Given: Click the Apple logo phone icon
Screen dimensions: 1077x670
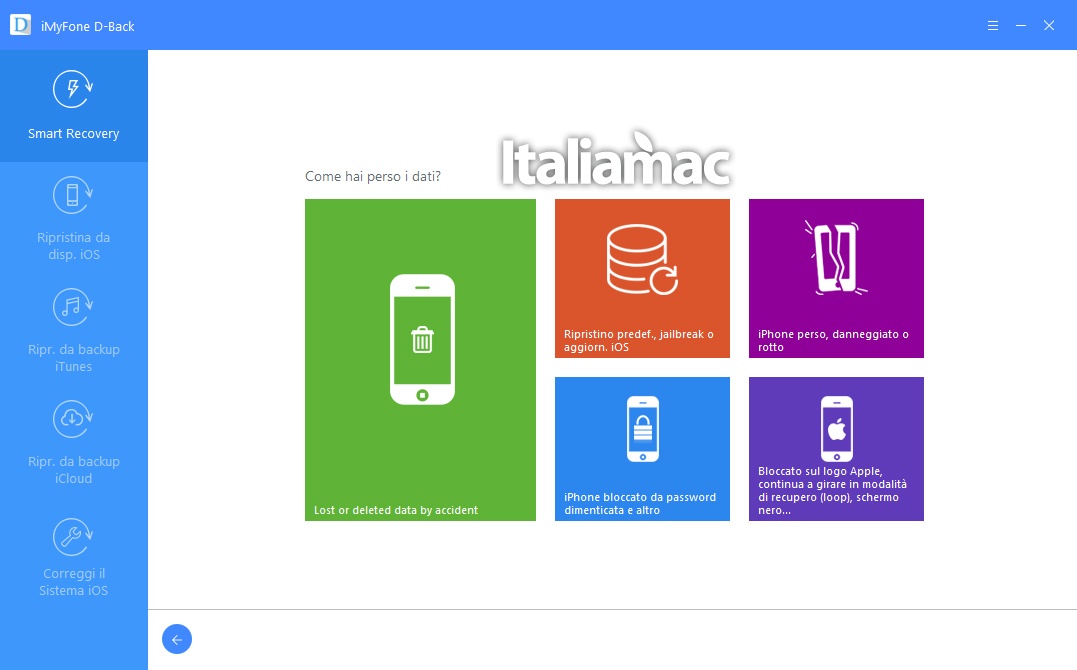Looking at the screenshot, I should pos(837,429).
